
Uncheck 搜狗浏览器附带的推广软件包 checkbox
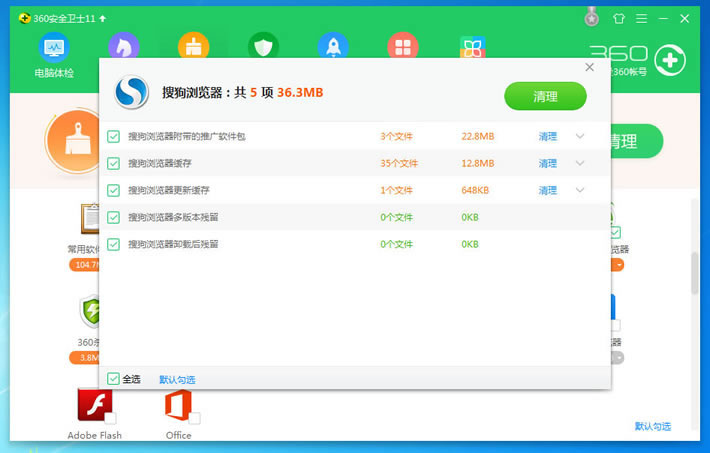point(113,136)
